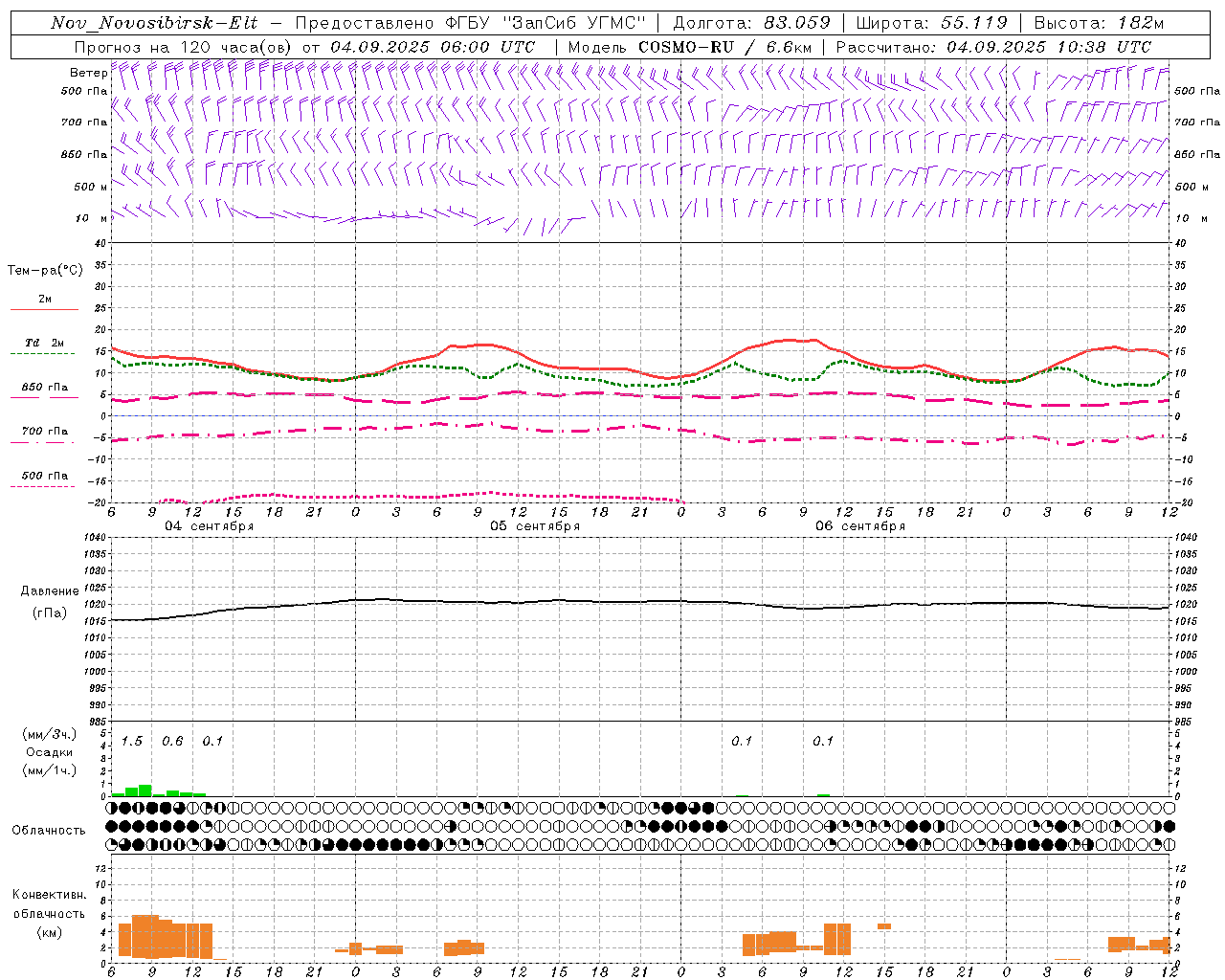The height and width of the screenshot is (980, 1225).
Task: Select the model name COSMO-RU / 6.6км
Action: click(724, 47)
